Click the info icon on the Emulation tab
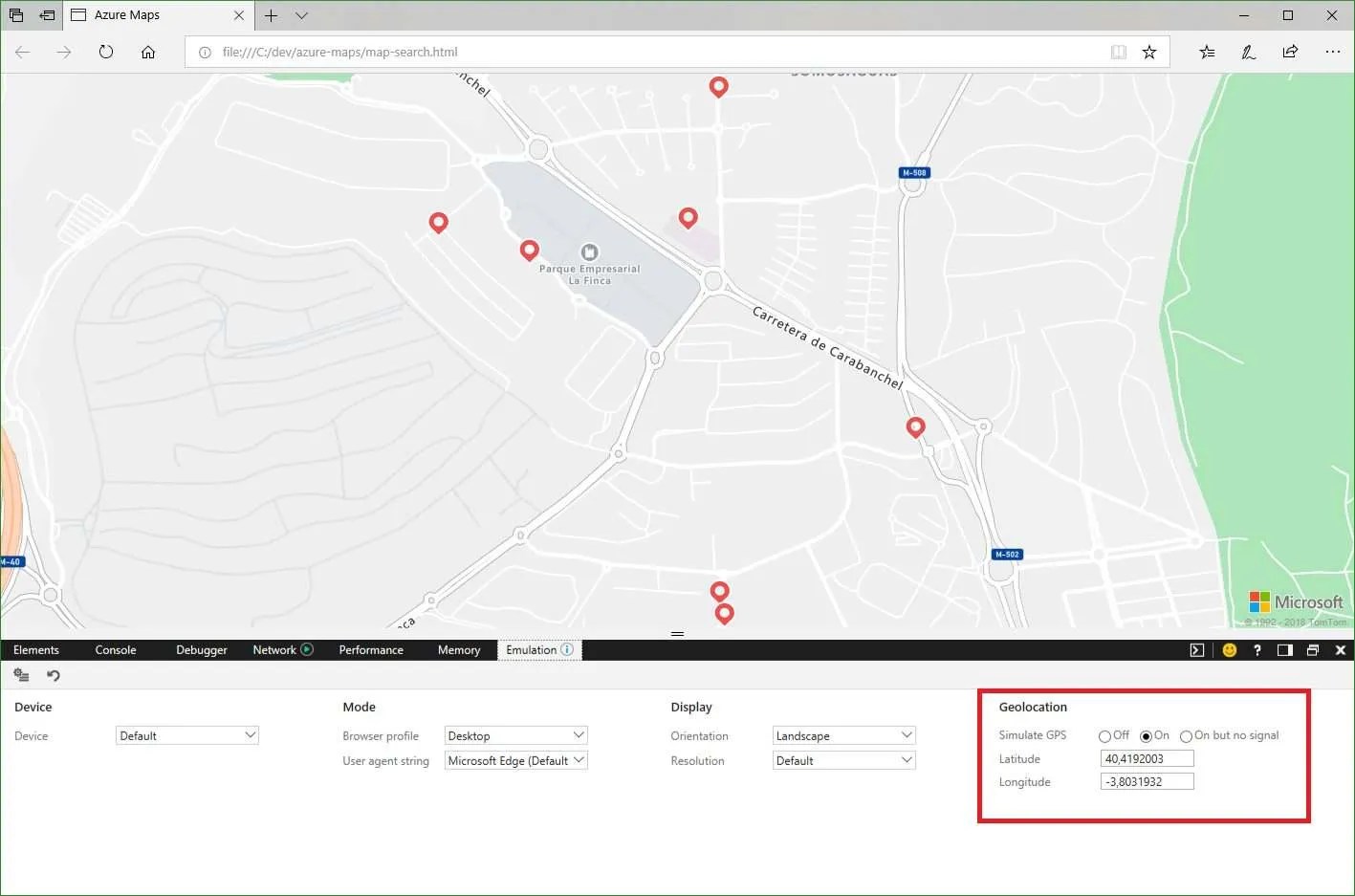Image resolution: width=1355 pixels, height=896 pixels. (x=567, y=649)
